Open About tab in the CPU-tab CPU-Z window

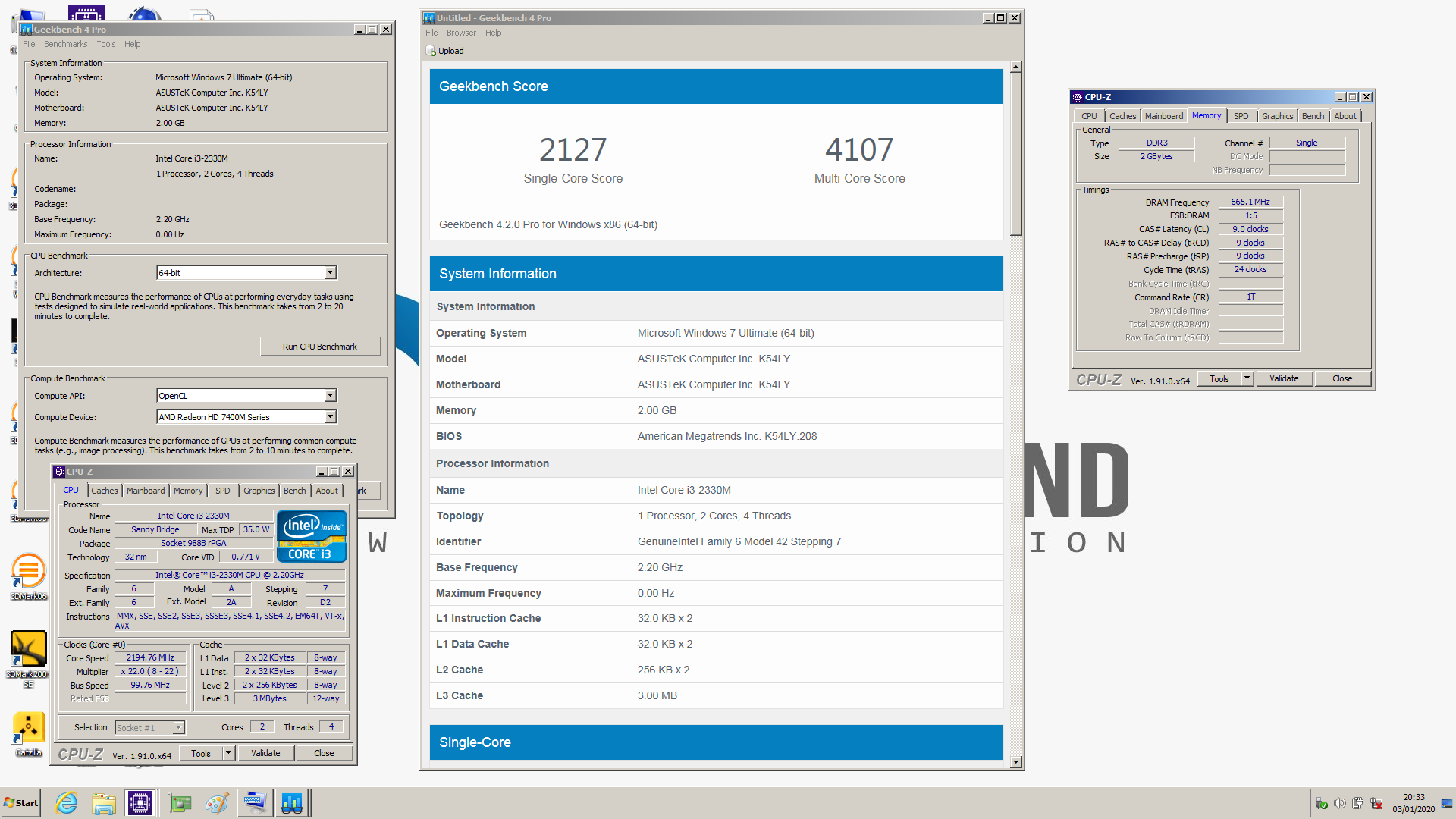[327, 491]
